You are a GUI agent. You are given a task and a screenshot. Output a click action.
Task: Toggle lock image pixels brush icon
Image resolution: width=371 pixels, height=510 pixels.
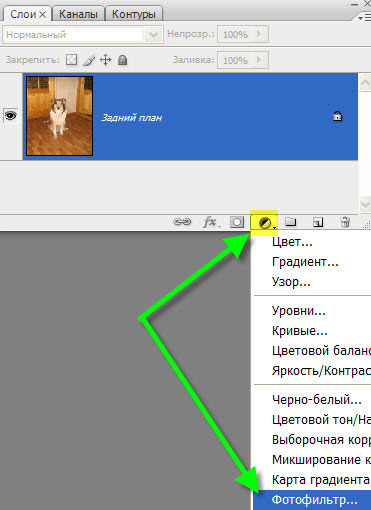tap(89, 60)
